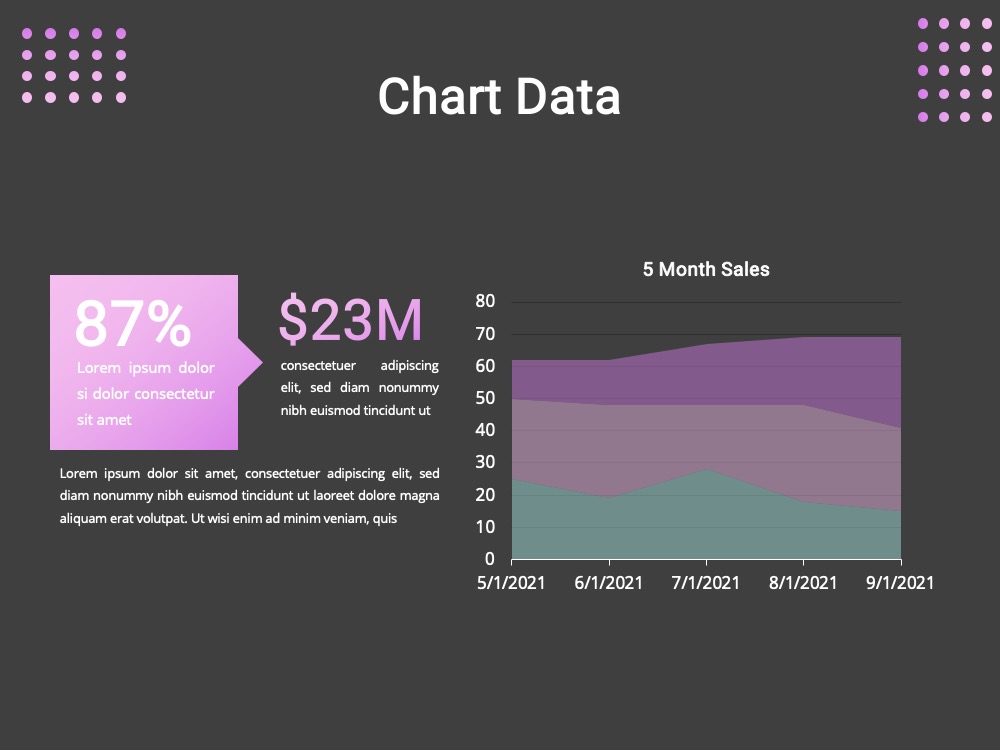Click the 0 value on vertical axis

coord(490,559)
